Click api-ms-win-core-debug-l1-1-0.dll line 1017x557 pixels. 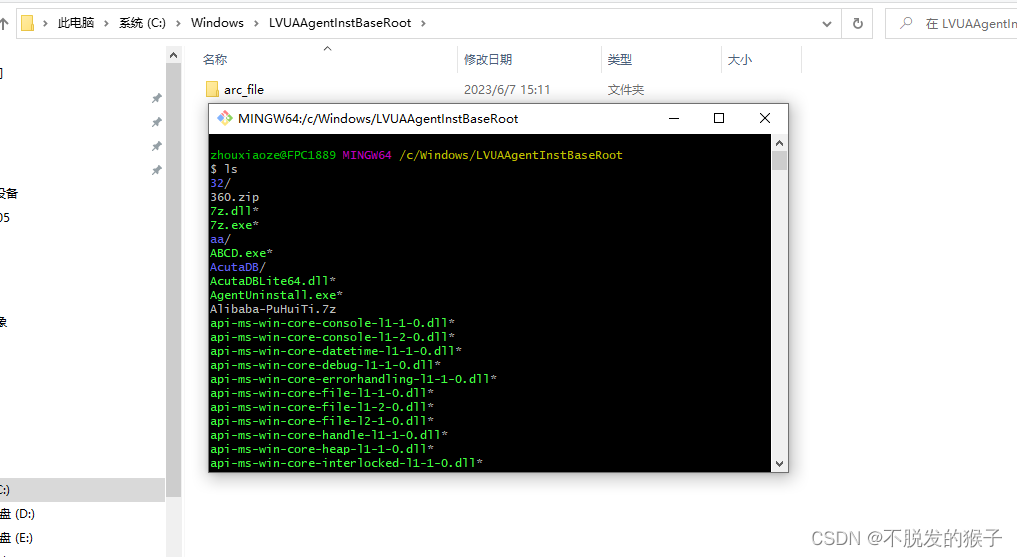coord(326,365)
